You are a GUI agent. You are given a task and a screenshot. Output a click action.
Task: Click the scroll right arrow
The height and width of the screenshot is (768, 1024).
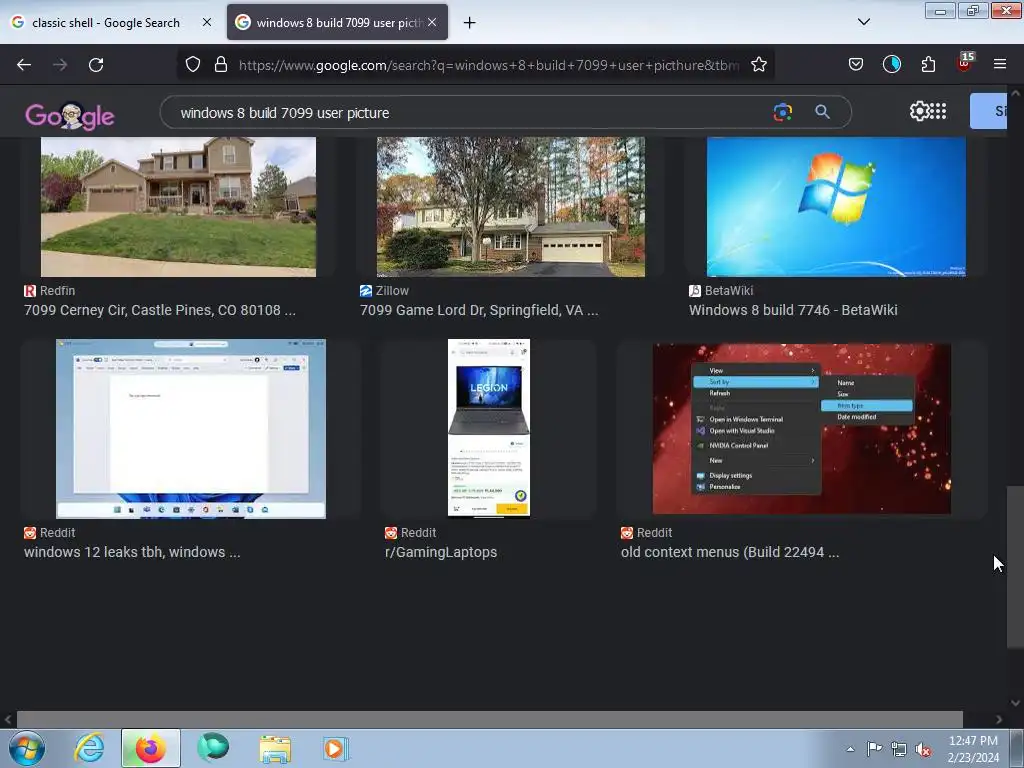coord(999,719)
